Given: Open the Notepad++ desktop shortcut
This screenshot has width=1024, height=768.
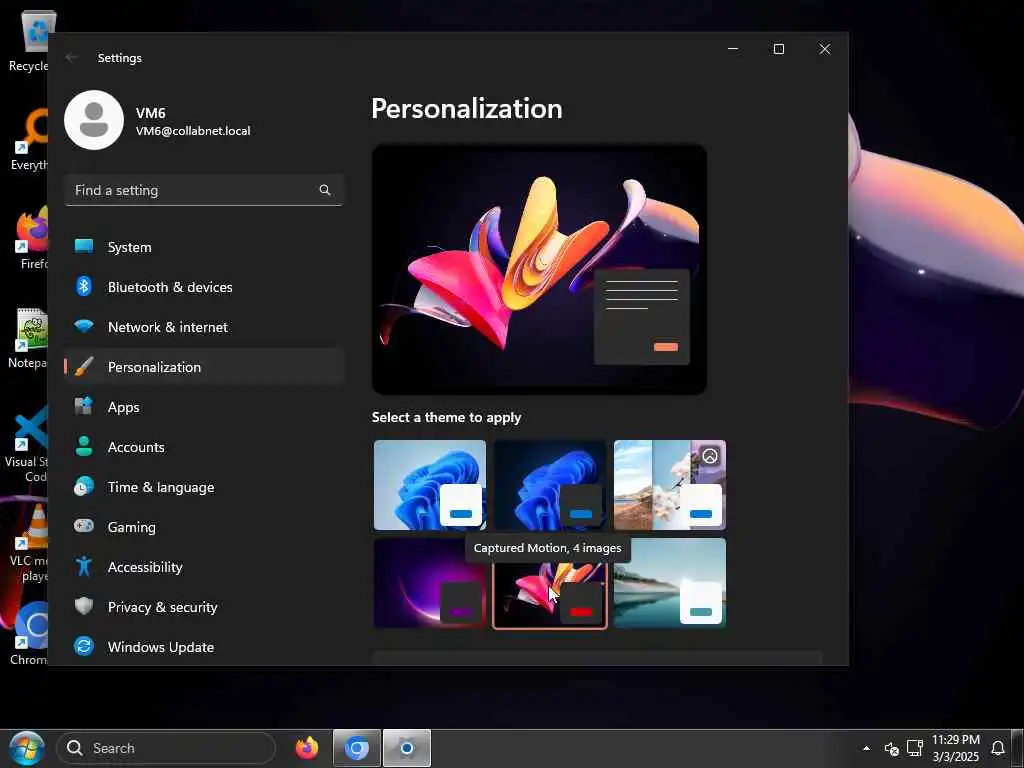Looking at the screenshot, I should click(x=29, y=338).
